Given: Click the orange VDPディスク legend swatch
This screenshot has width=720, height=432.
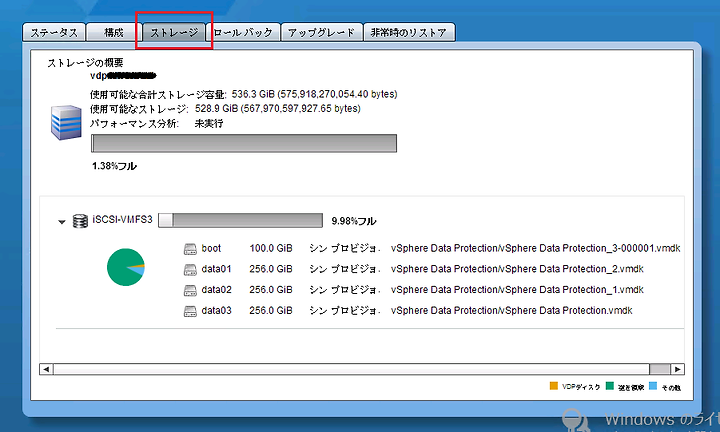Looking at the screenshot, I should [554, 386].
